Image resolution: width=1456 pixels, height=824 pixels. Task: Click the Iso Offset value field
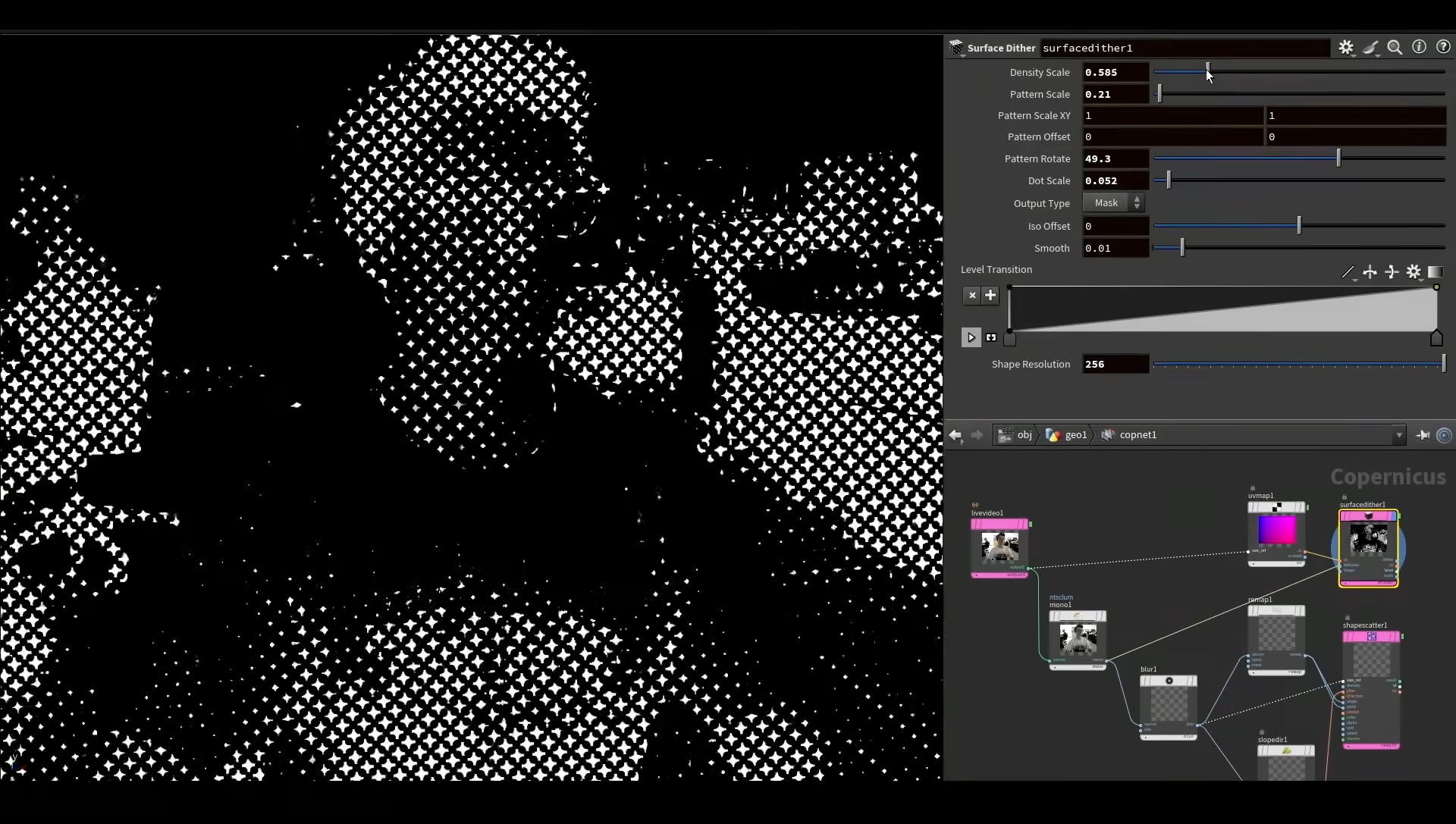click(1116, 226)
